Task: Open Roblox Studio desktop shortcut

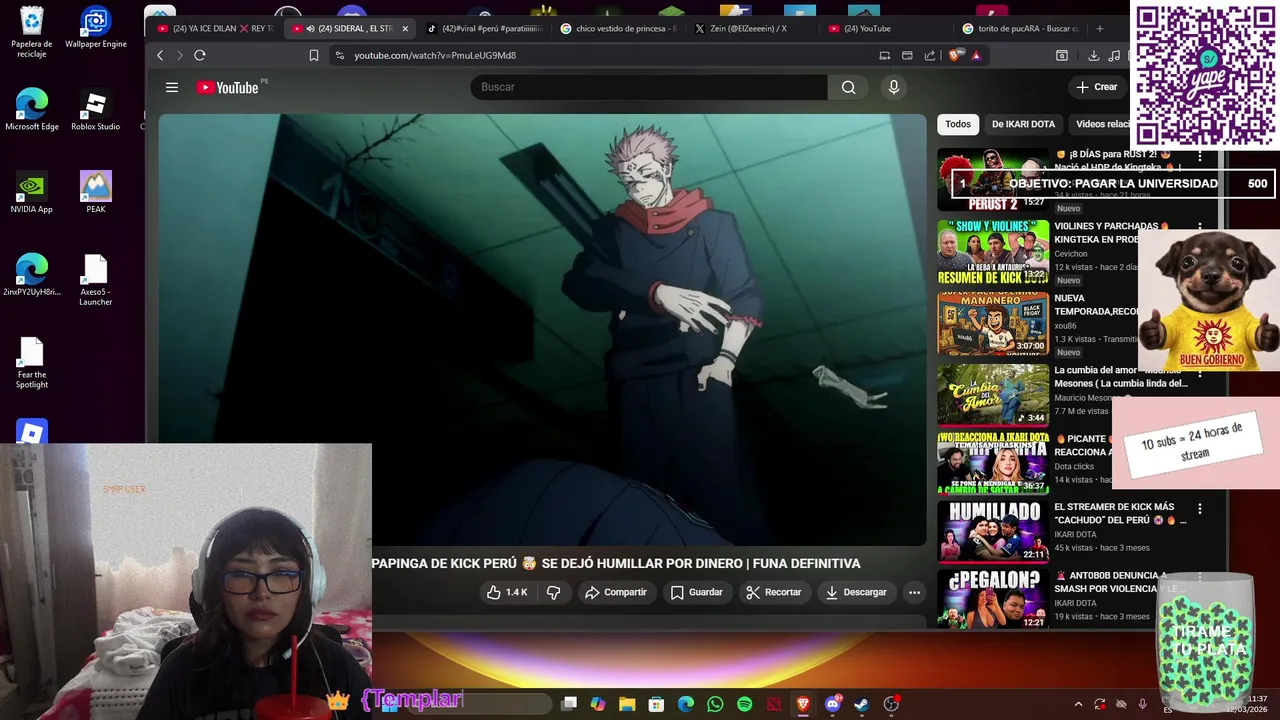Action: pos(95,110)
